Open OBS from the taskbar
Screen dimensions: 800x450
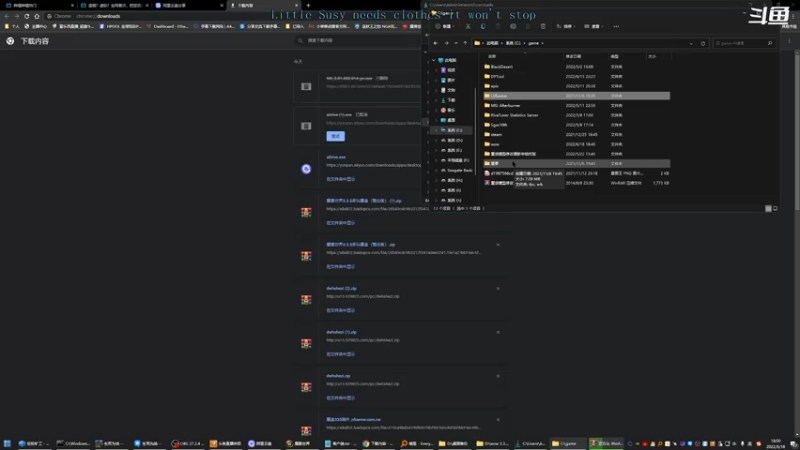click(x=188, y=443)
